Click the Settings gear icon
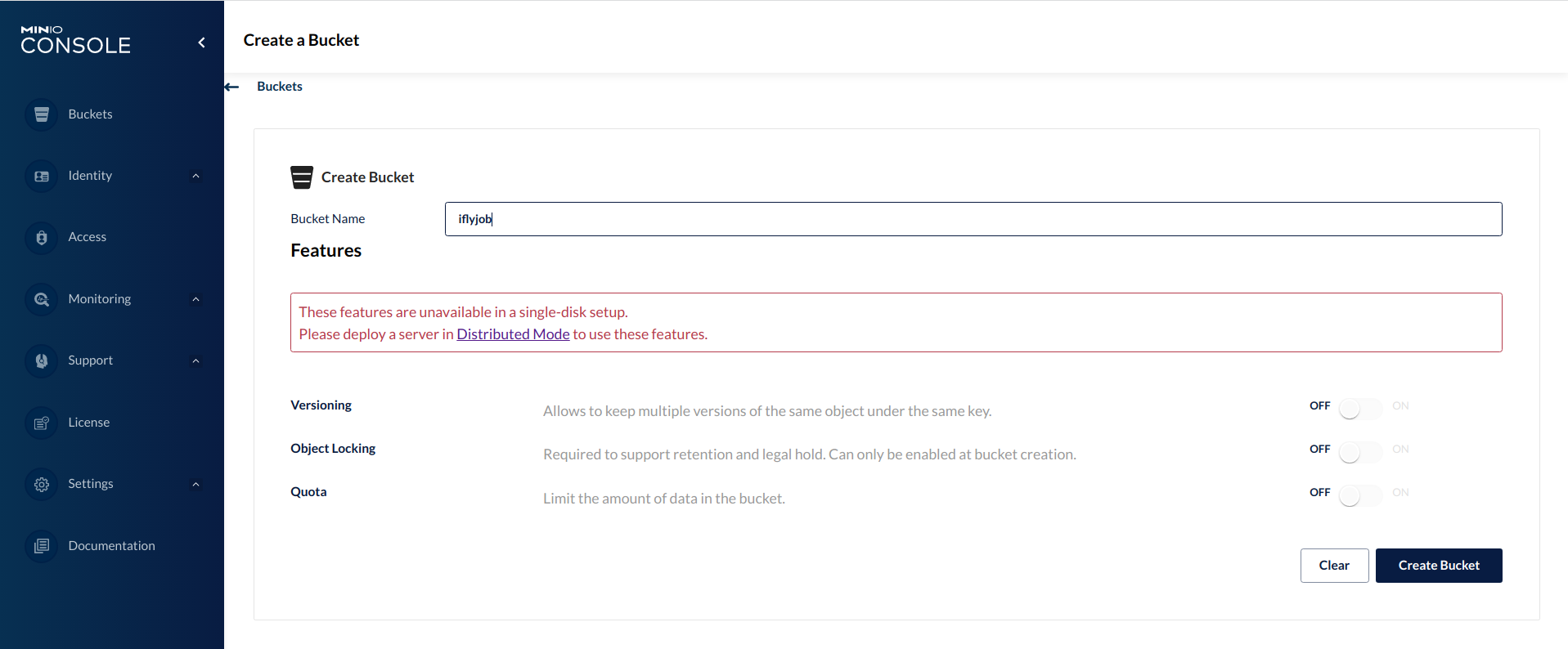 tap(42, 484)
